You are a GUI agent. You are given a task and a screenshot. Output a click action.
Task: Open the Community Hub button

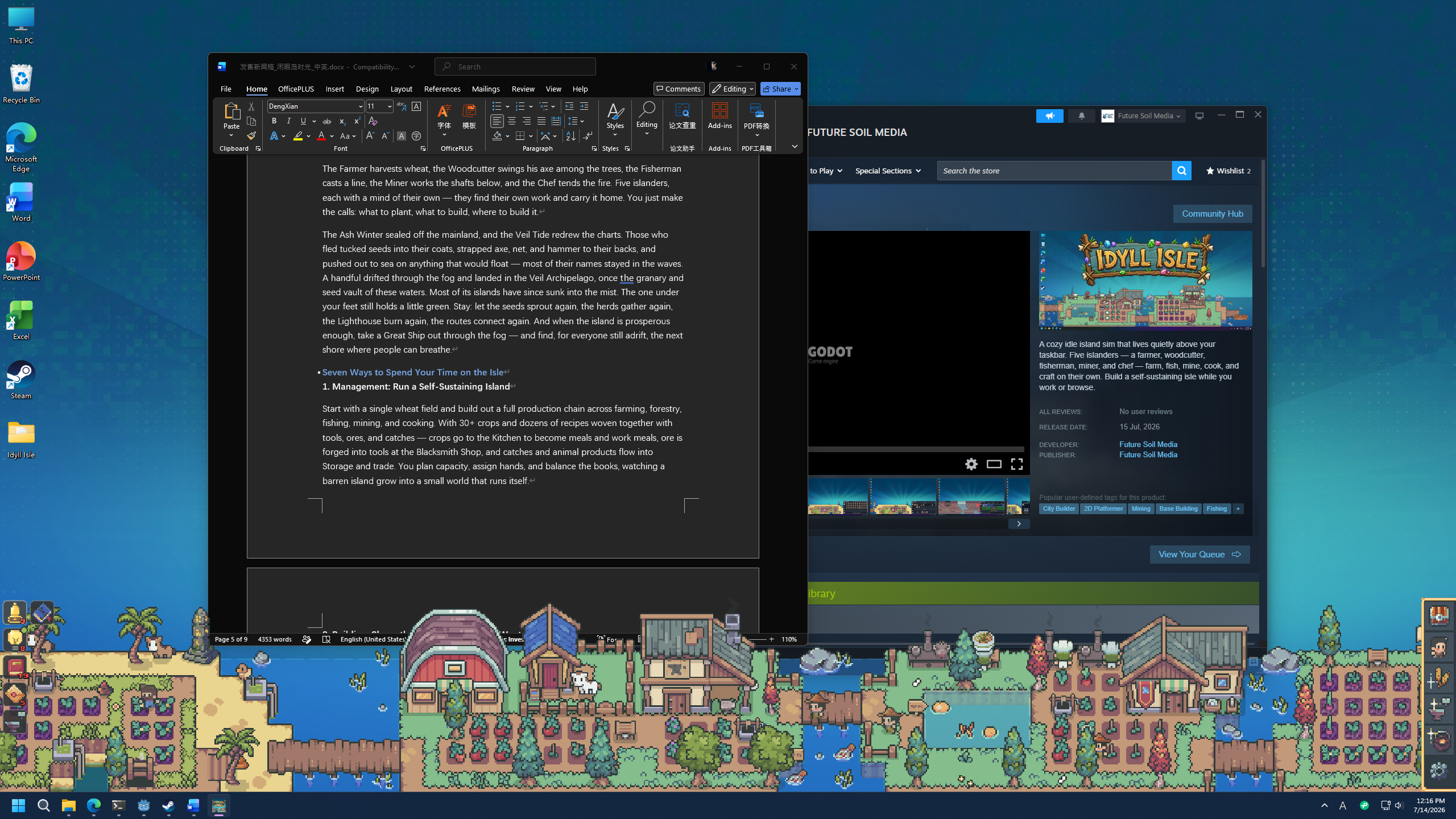click(1212, 214)
